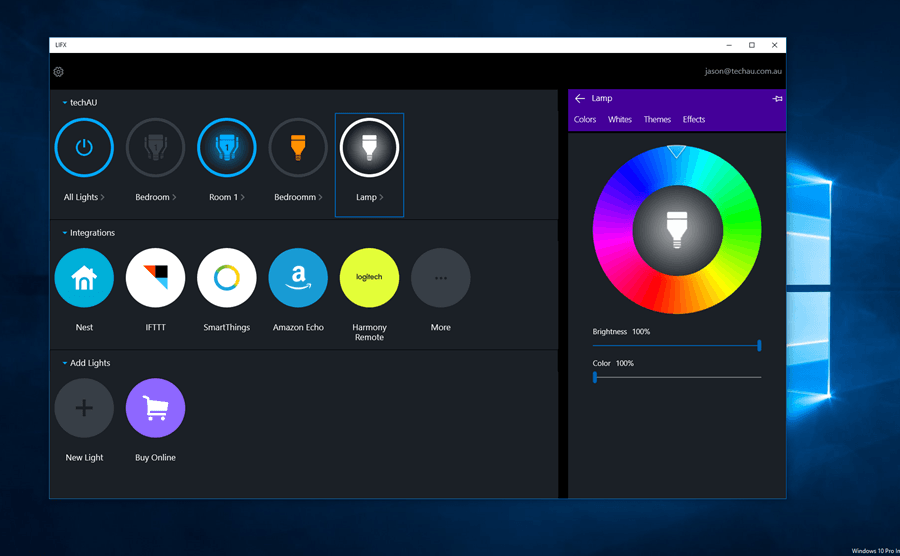Pin the Lamp panel
Viewport: 900px width, 556px height.
pos(777,99)
